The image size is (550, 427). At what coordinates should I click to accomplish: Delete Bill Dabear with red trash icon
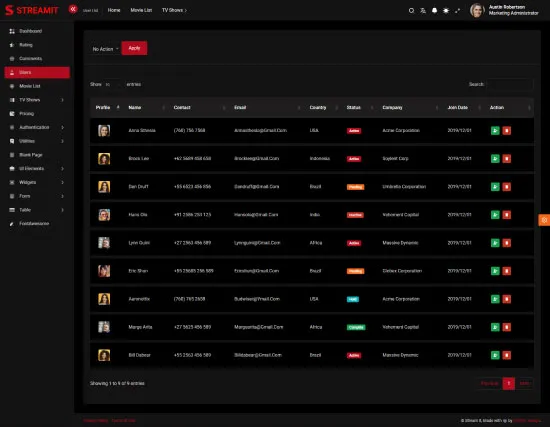[x=507, y=355]
